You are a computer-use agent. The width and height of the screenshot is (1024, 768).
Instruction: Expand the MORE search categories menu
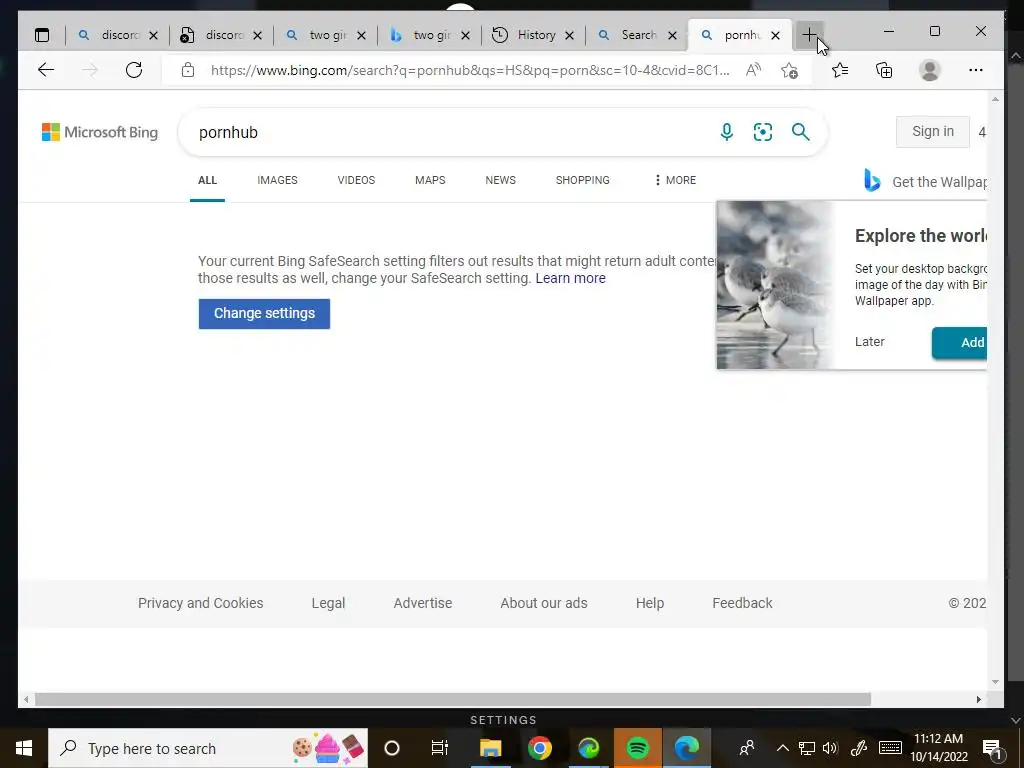coord(675,180)
